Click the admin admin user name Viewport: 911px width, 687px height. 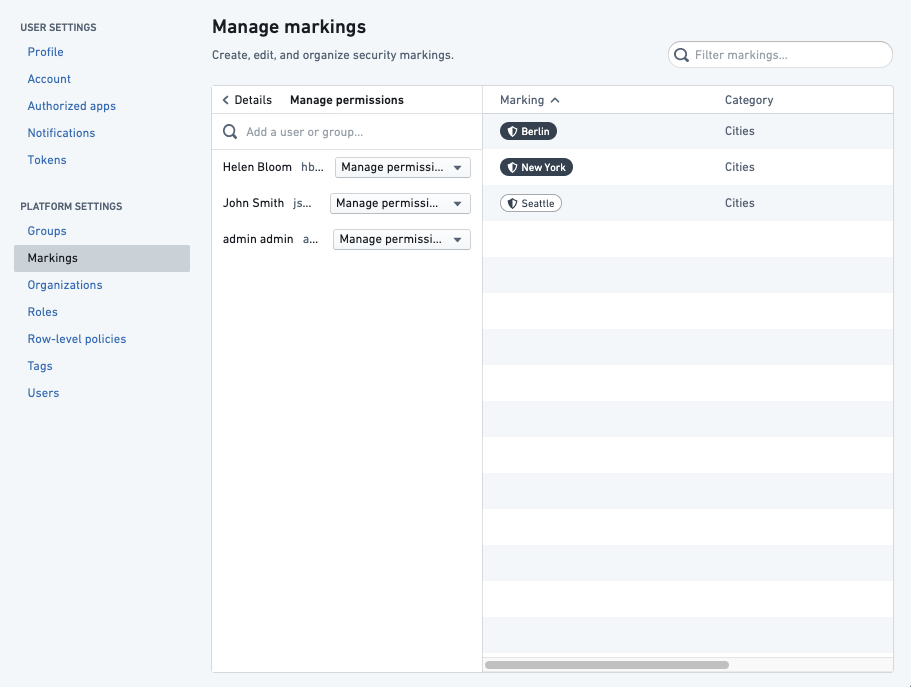[258, 239]
